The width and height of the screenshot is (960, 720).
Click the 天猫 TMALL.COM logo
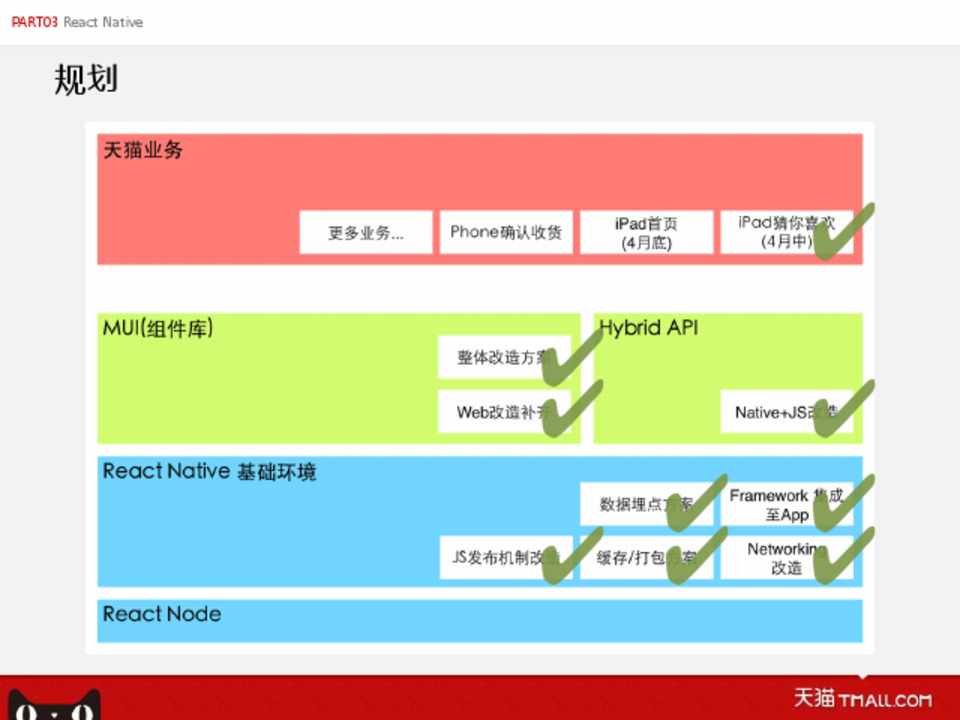pos(862,698)
